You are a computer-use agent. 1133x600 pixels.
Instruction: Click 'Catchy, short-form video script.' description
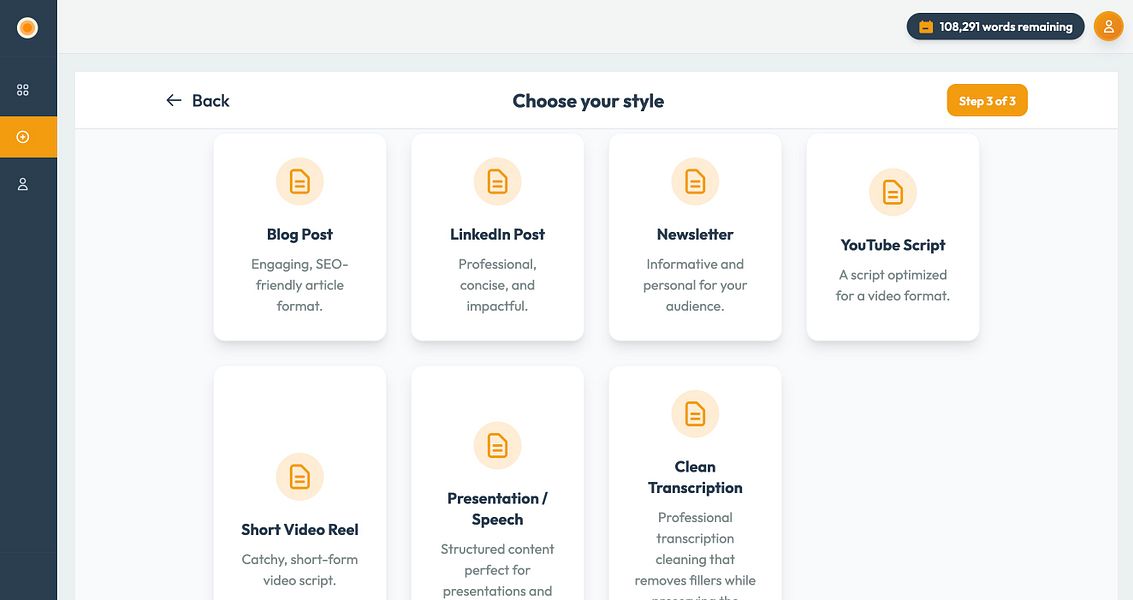[x=300, y=570]
